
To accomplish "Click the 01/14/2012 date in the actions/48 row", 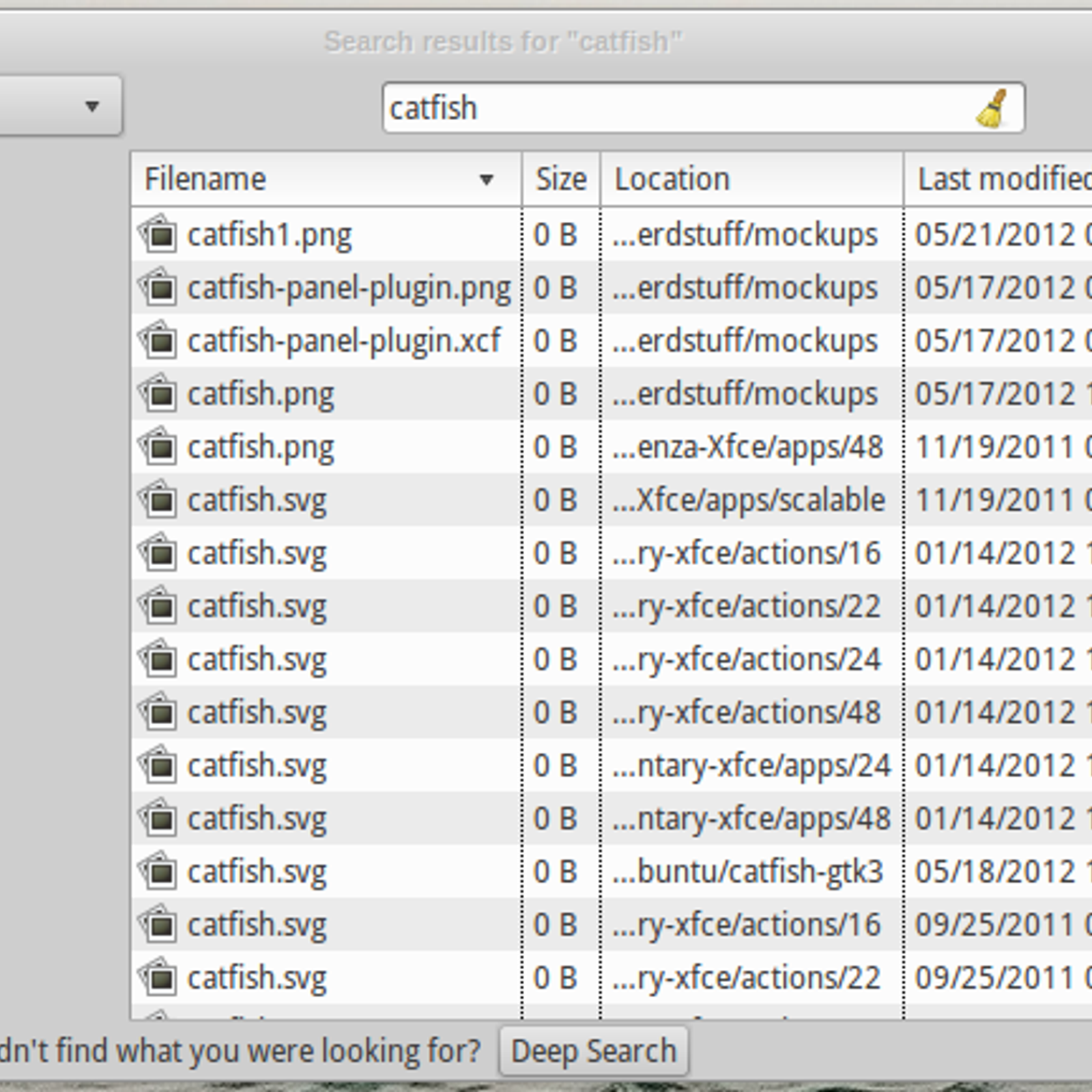I will tap(995, 714).
